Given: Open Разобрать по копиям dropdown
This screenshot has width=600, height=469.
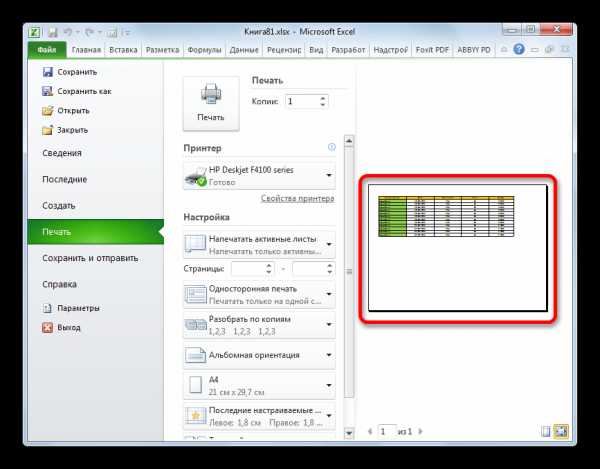Looking at the screenshot, I should [259, 325].
